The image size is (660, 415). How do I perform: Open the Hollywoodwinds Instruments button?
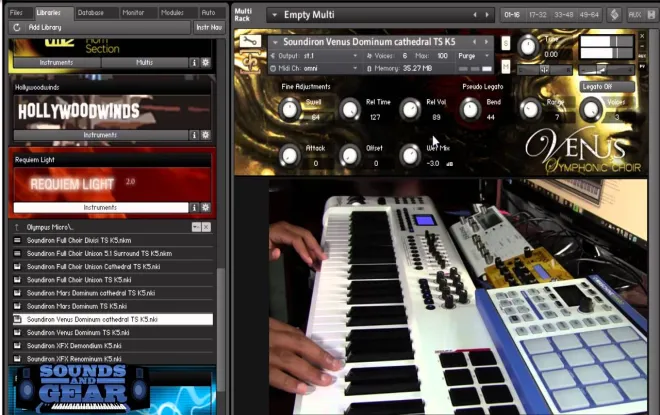tap(101, 135)
